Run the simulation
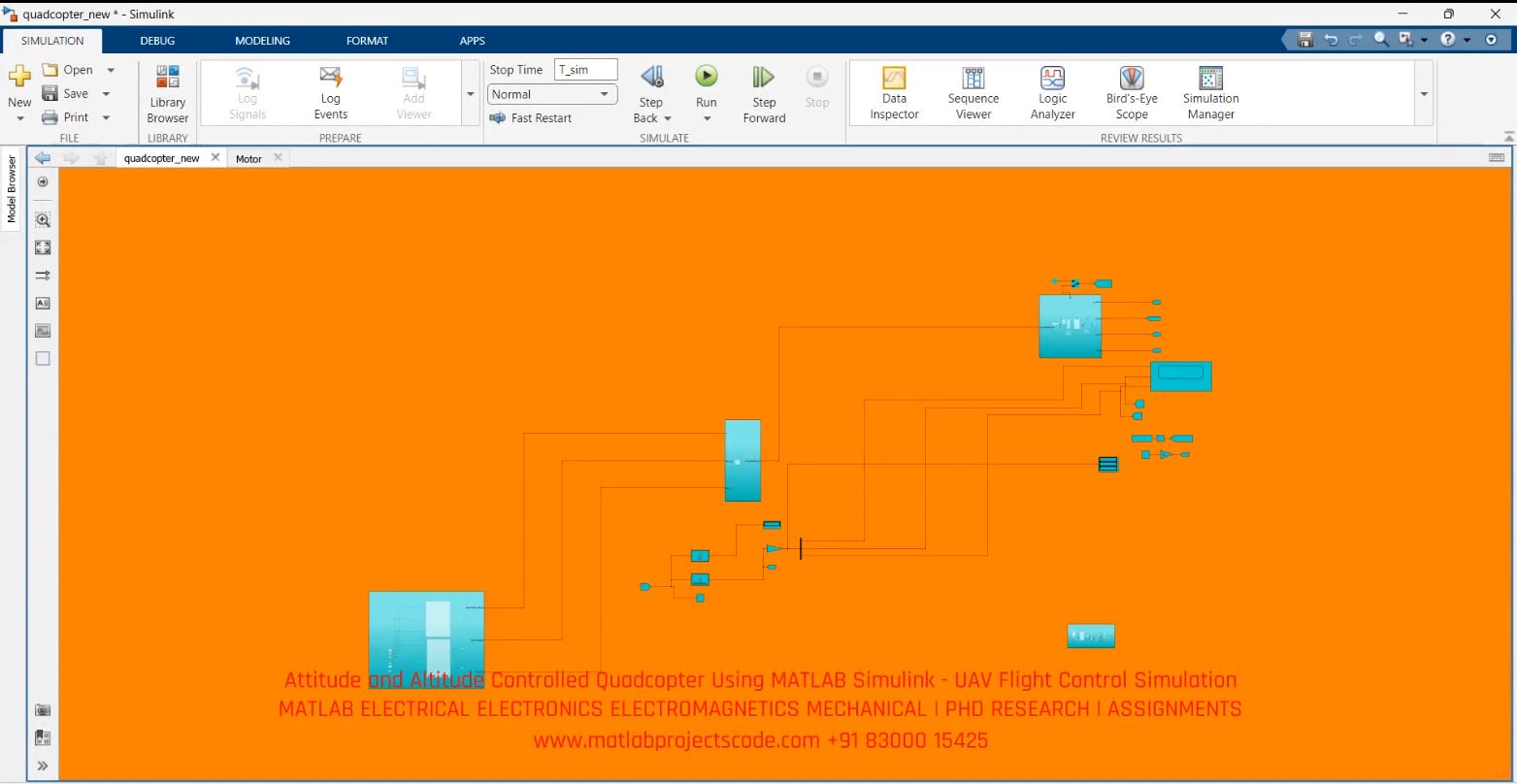The width and height of the screenshot is (1517, 784). (707, 77)
